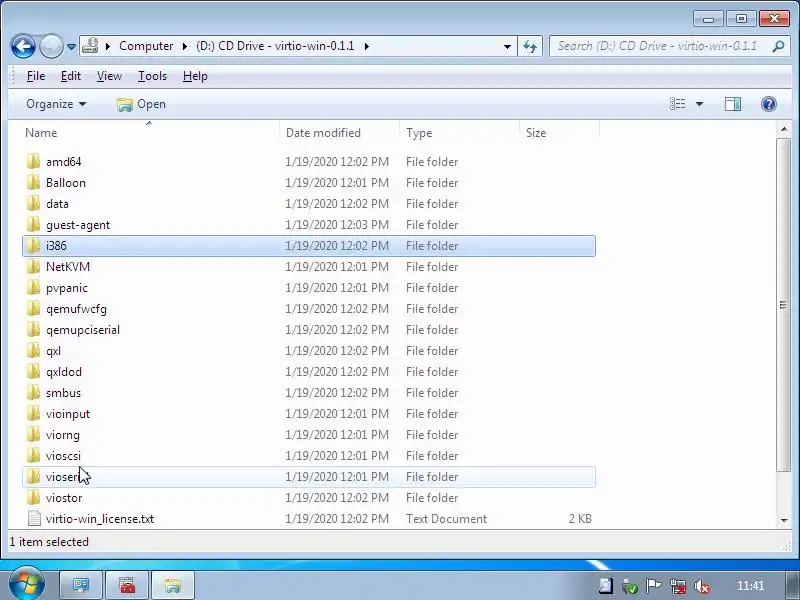Focus the Search CD Drive field

pos(661,46)
